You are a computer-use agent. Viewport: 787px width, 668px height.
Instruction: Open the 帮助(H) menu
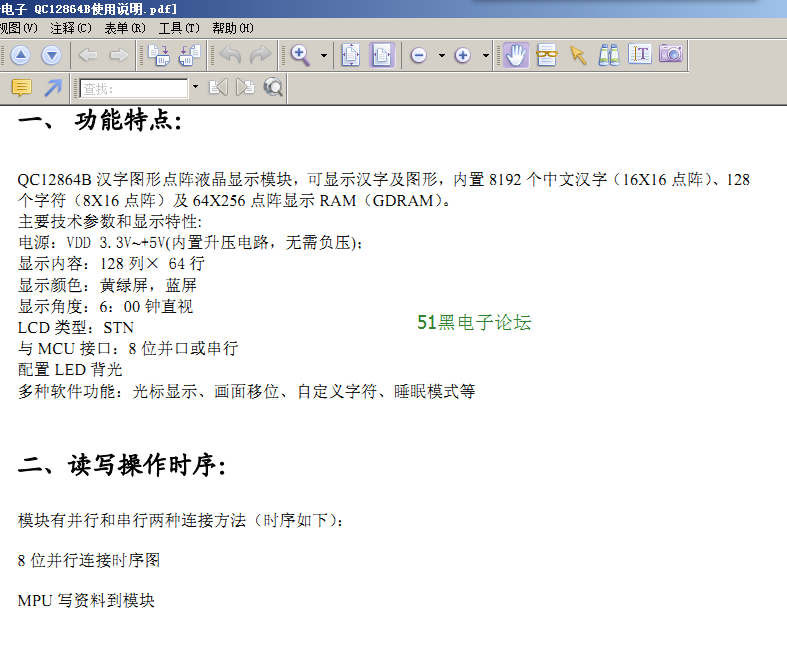click(x=233, y=27)
